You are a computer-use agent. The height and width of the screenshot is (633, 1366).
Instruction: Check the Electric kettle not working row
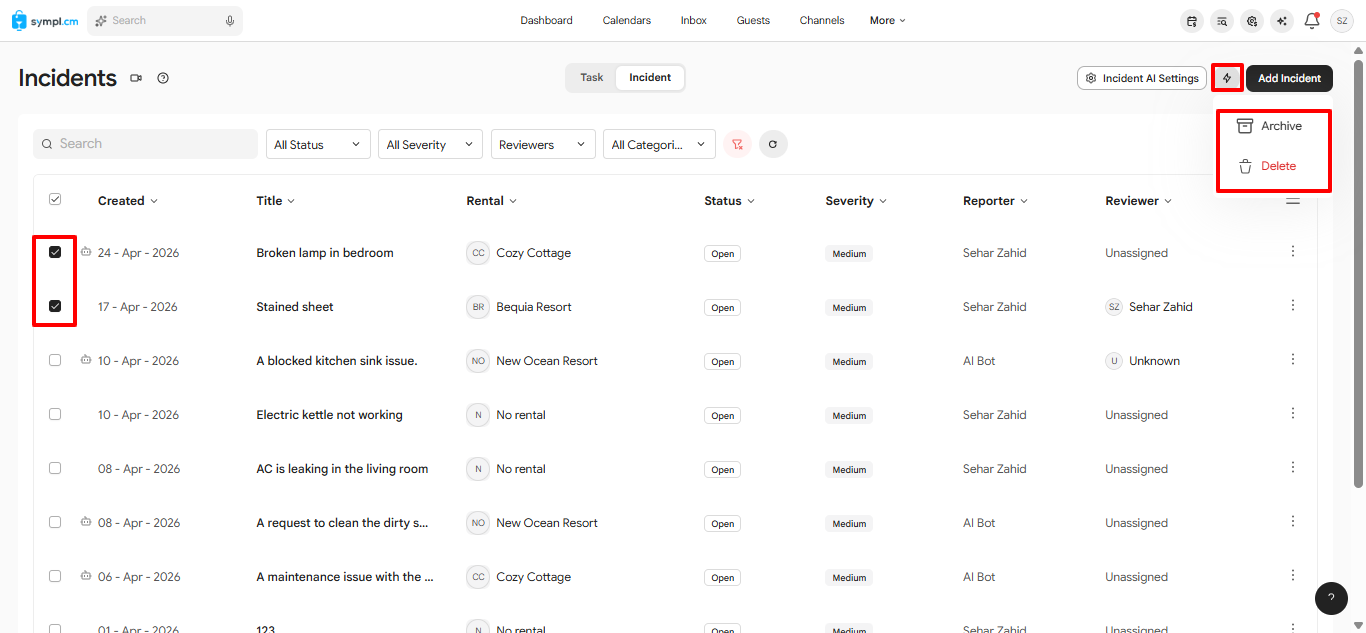(55, 414)
